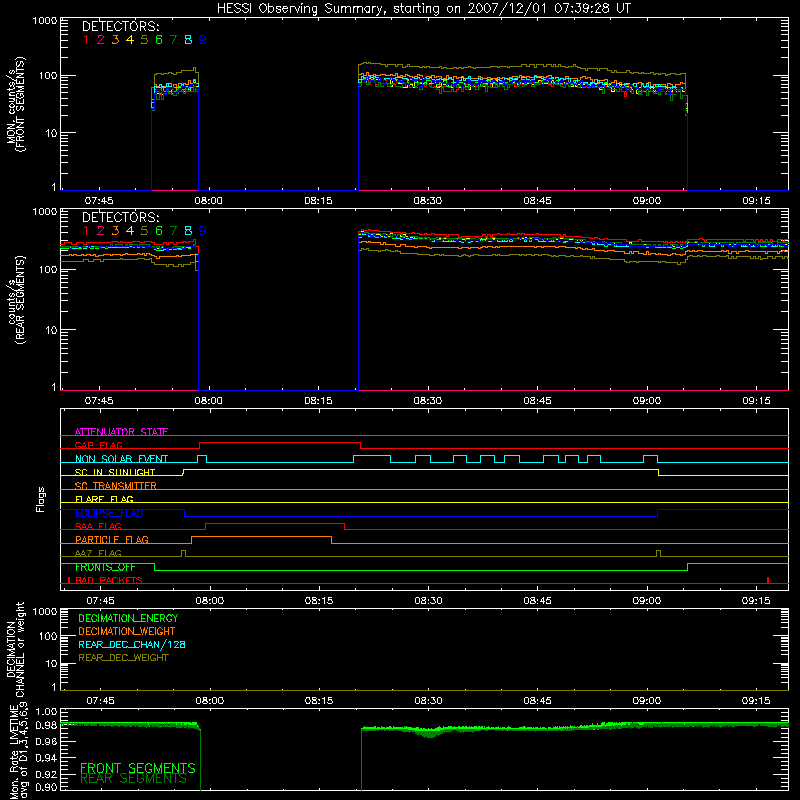800x800 pixels.
Task: Click 08:30 tick under the decimation plot
Action: click(x=429, y=701)
